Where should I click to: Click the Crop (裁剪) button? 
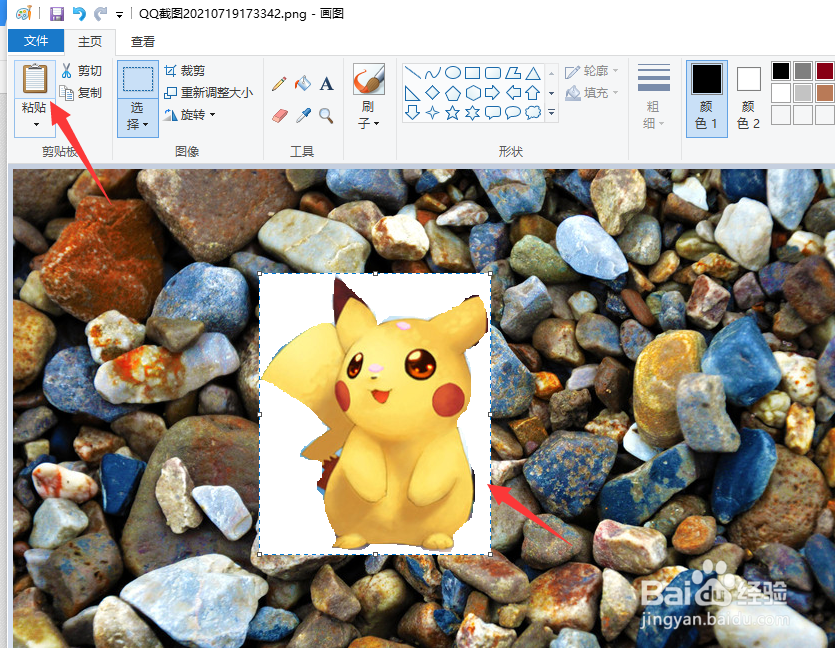pos(185,70)
